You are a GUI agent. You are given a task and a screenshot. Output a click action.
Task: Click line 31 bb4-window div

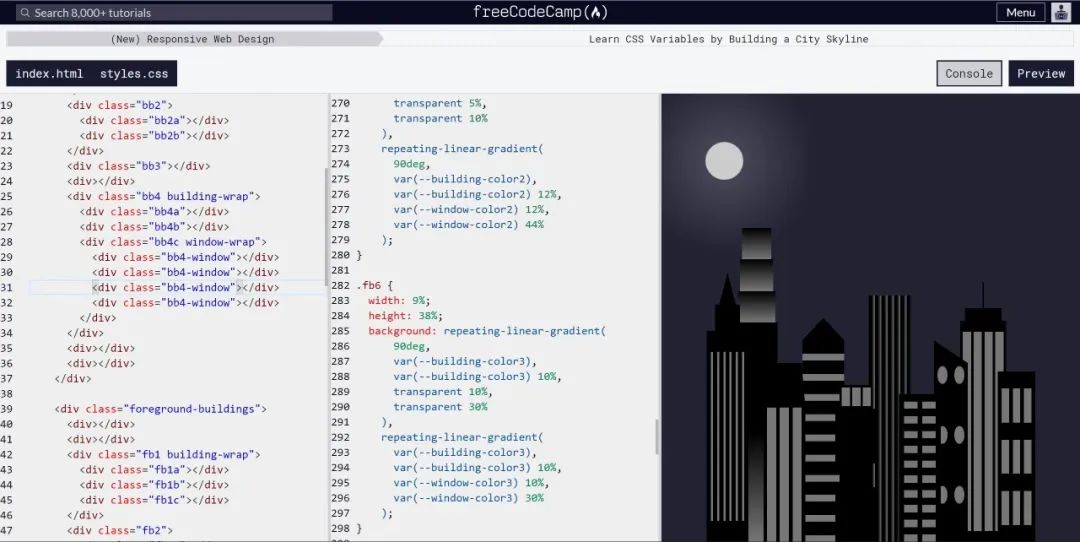coord(185,287)
